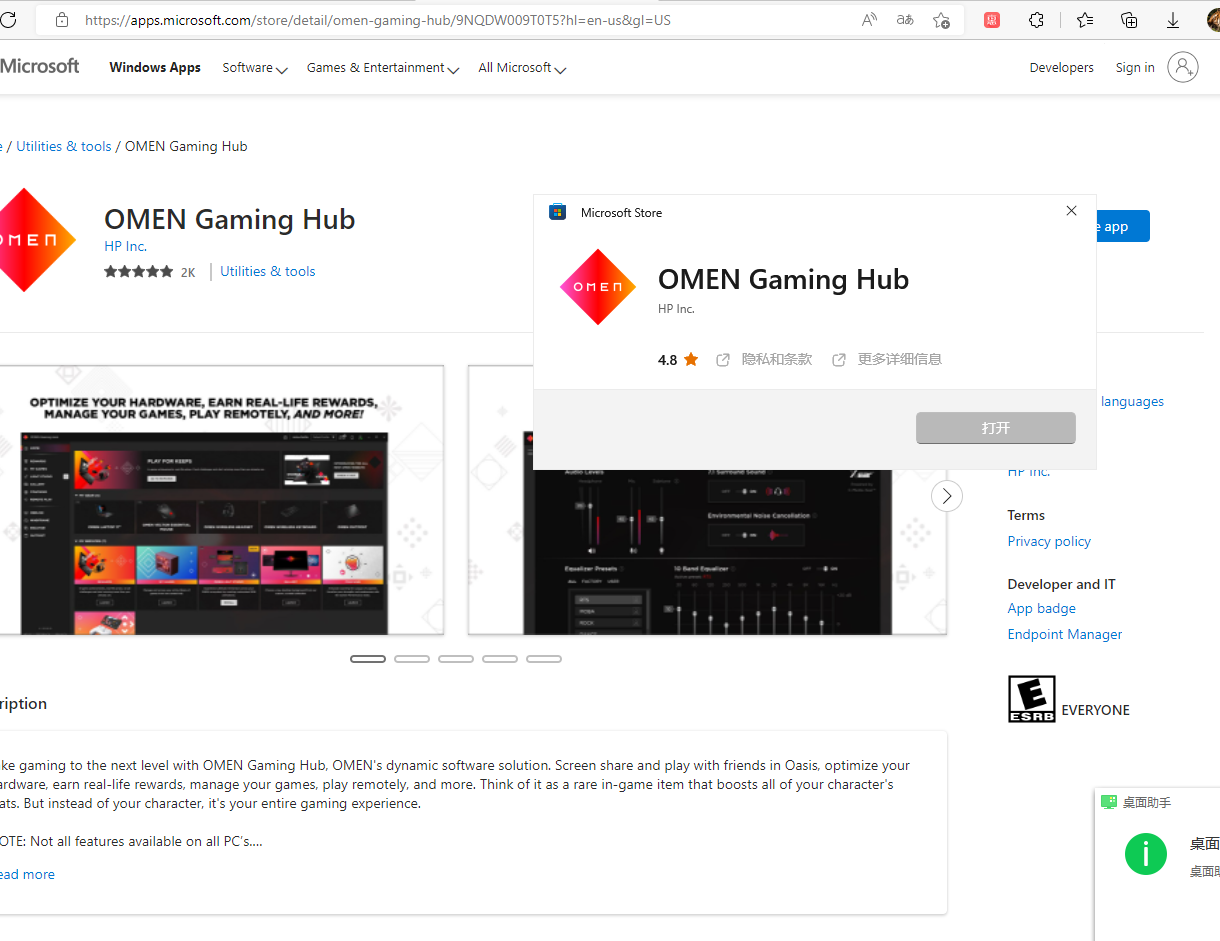This screenshot has height=941, width=1220.
Task: Select the second screenshot carousel dot
Action: pos(411,658)
